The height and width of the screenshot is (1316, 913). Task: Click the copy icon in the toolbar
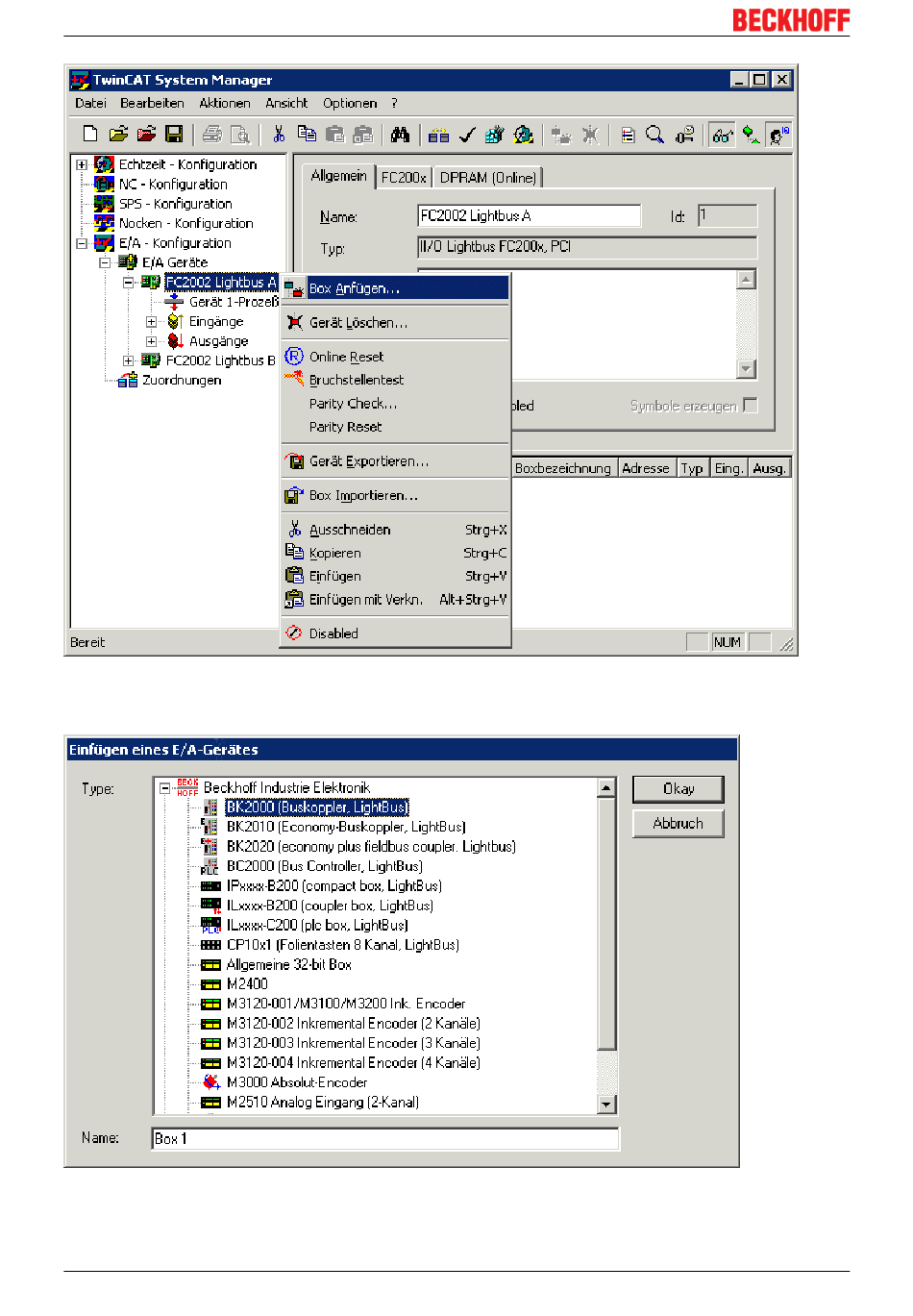(307, 135)
